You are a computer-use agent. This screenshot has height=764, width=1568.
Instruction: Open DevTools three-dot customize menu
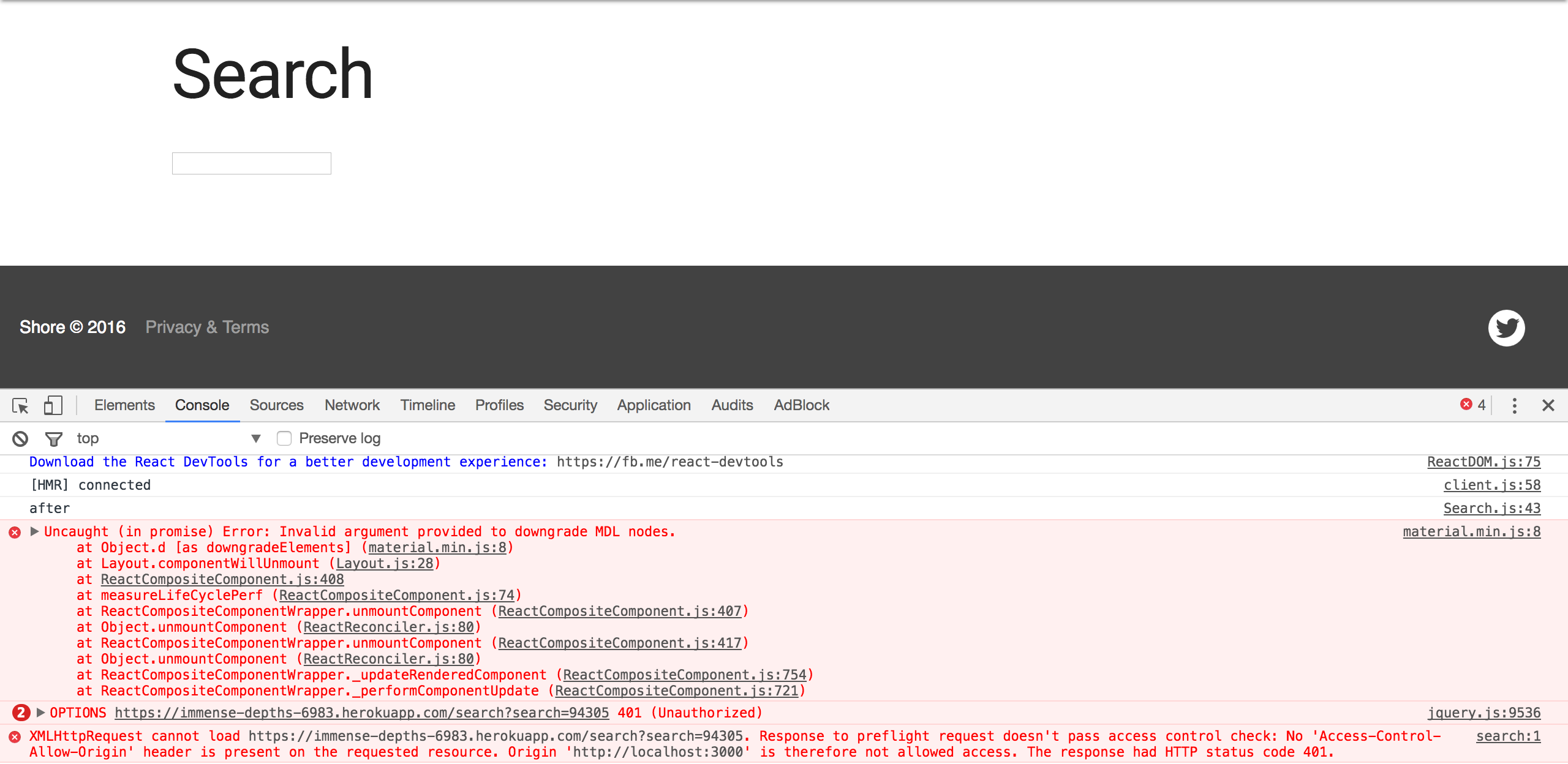pos(1514,405)
